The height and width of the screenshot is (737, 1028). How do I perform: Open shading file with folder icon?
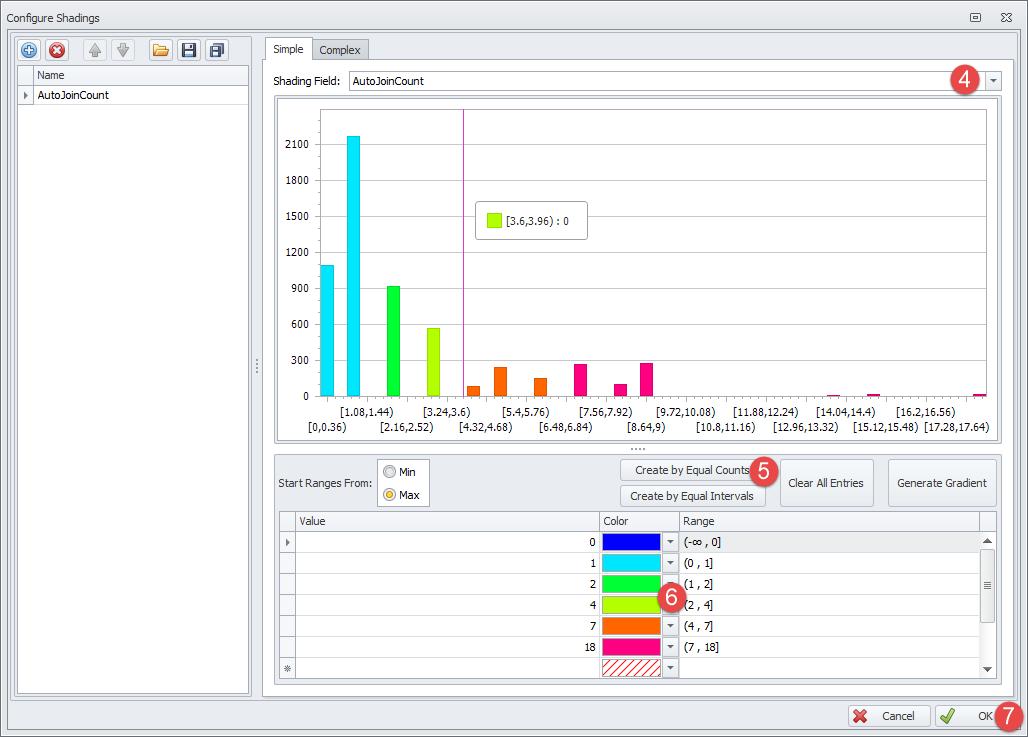click(160, 50)
